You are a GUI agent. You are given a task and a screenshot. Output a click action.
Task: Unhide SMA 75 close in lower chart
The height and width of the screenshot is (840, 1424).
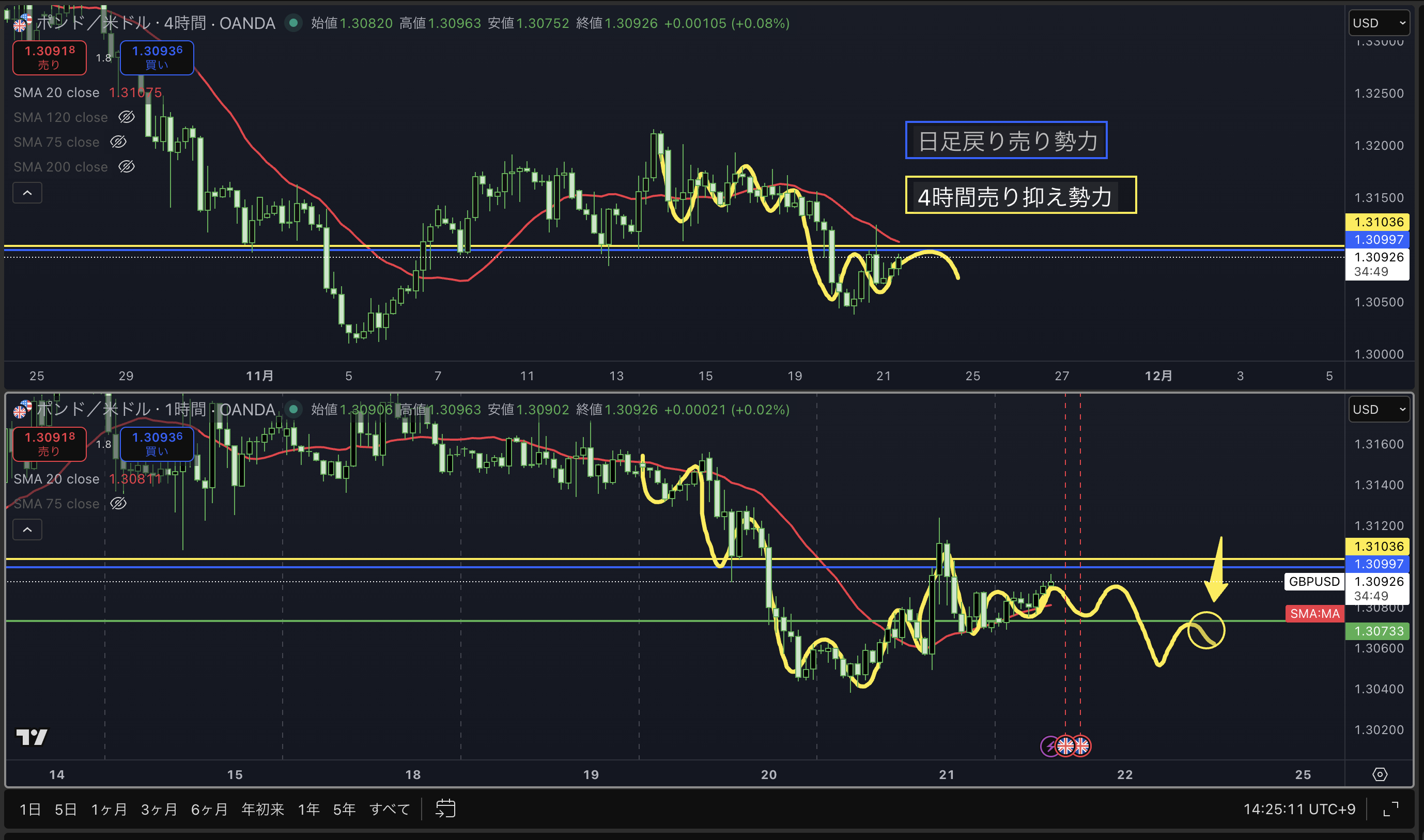[x=118, y=504]
